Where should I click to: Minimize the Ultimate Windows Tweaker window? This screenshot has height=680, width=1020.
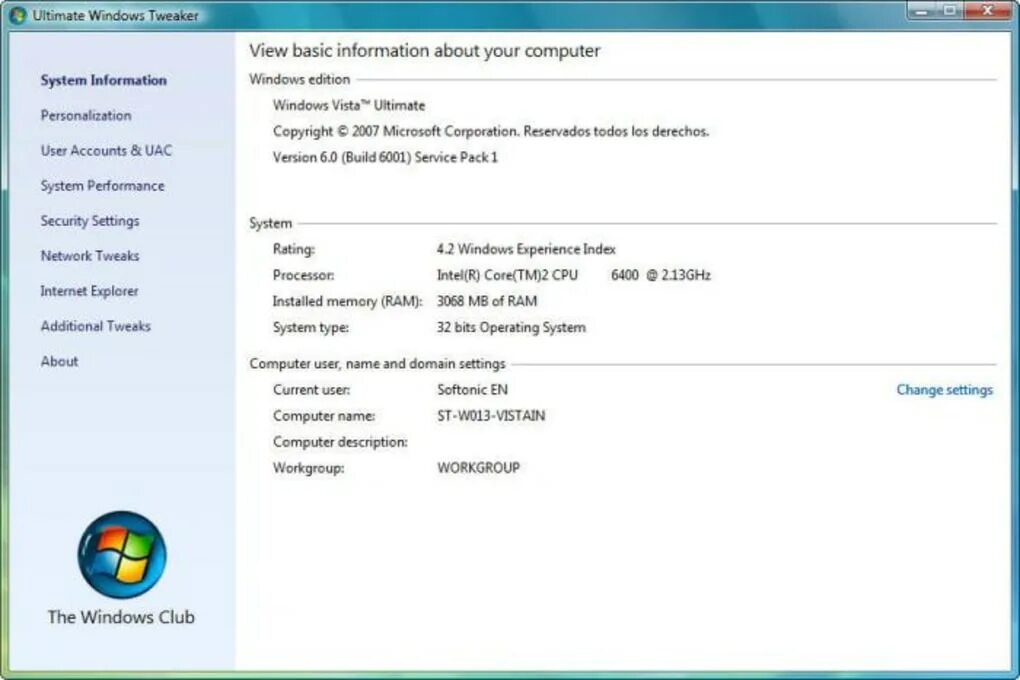921,10
